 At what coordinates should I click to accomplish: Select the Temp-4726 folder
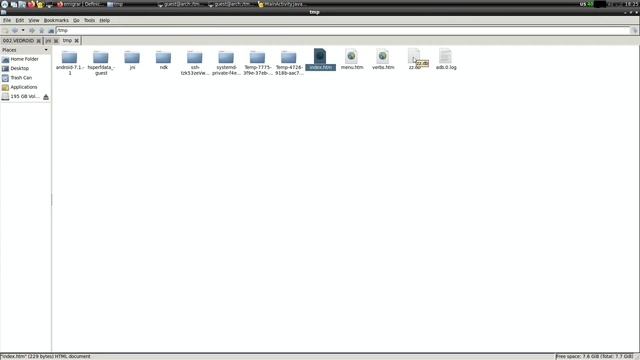click(x=289, y=62)
